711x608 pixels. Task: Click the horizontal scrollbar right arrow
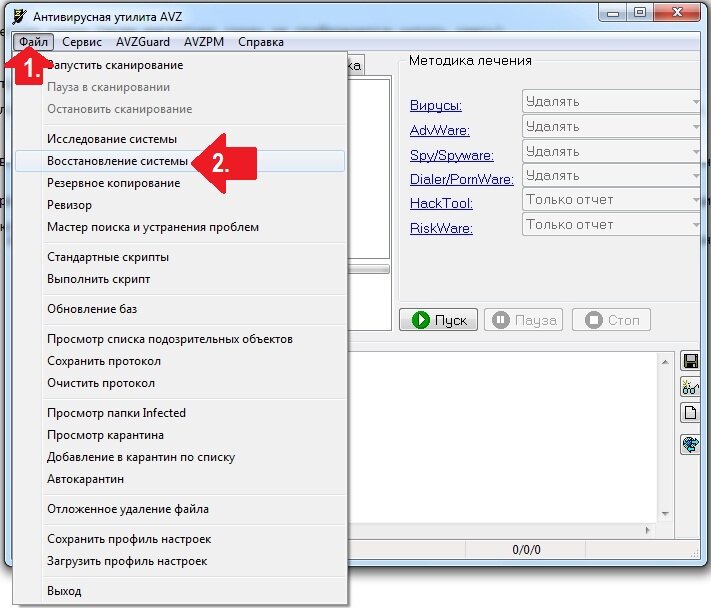click(x=647, y=530)
